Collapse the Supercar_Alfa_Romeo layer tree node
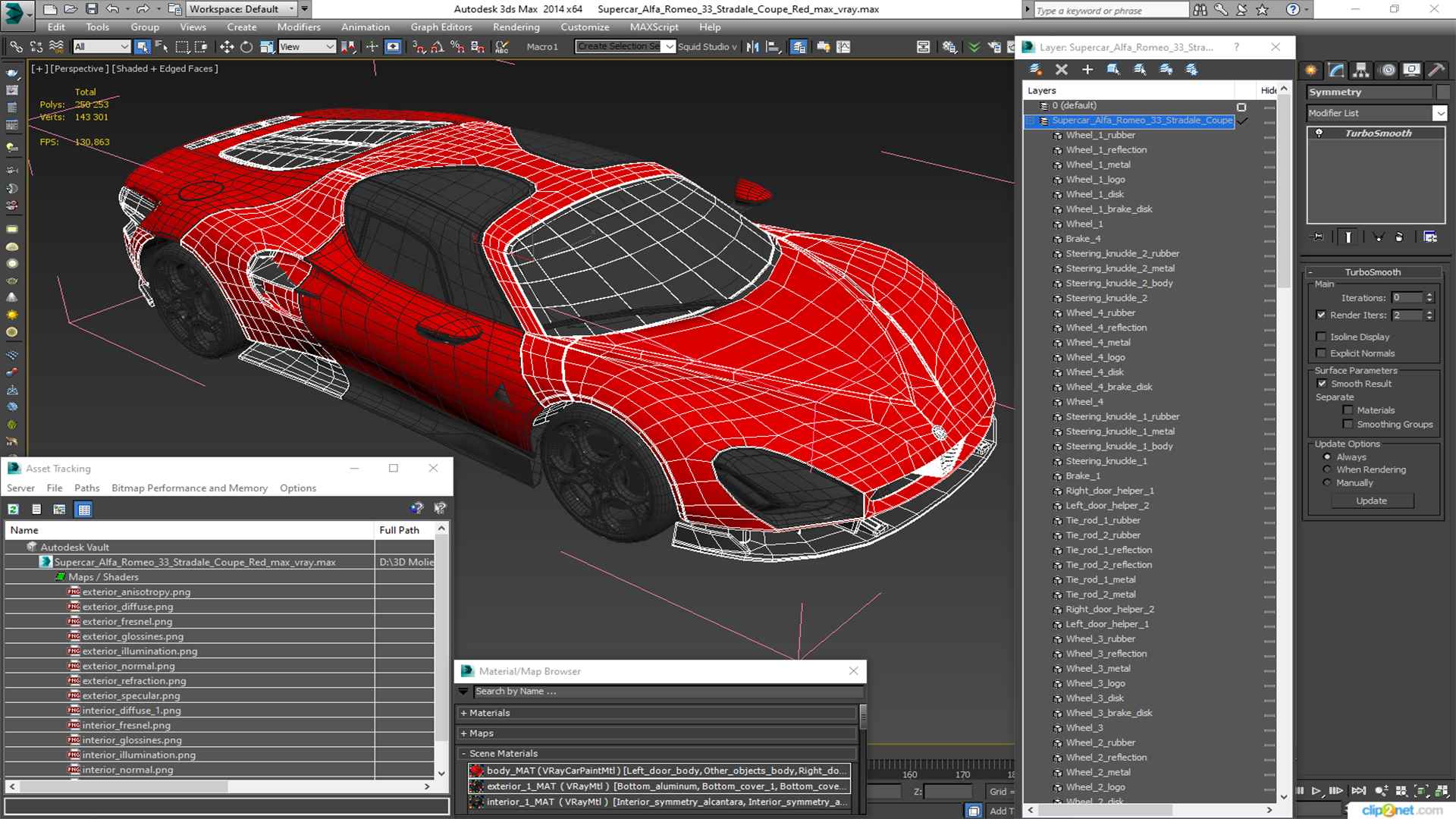 [1030, 121]
